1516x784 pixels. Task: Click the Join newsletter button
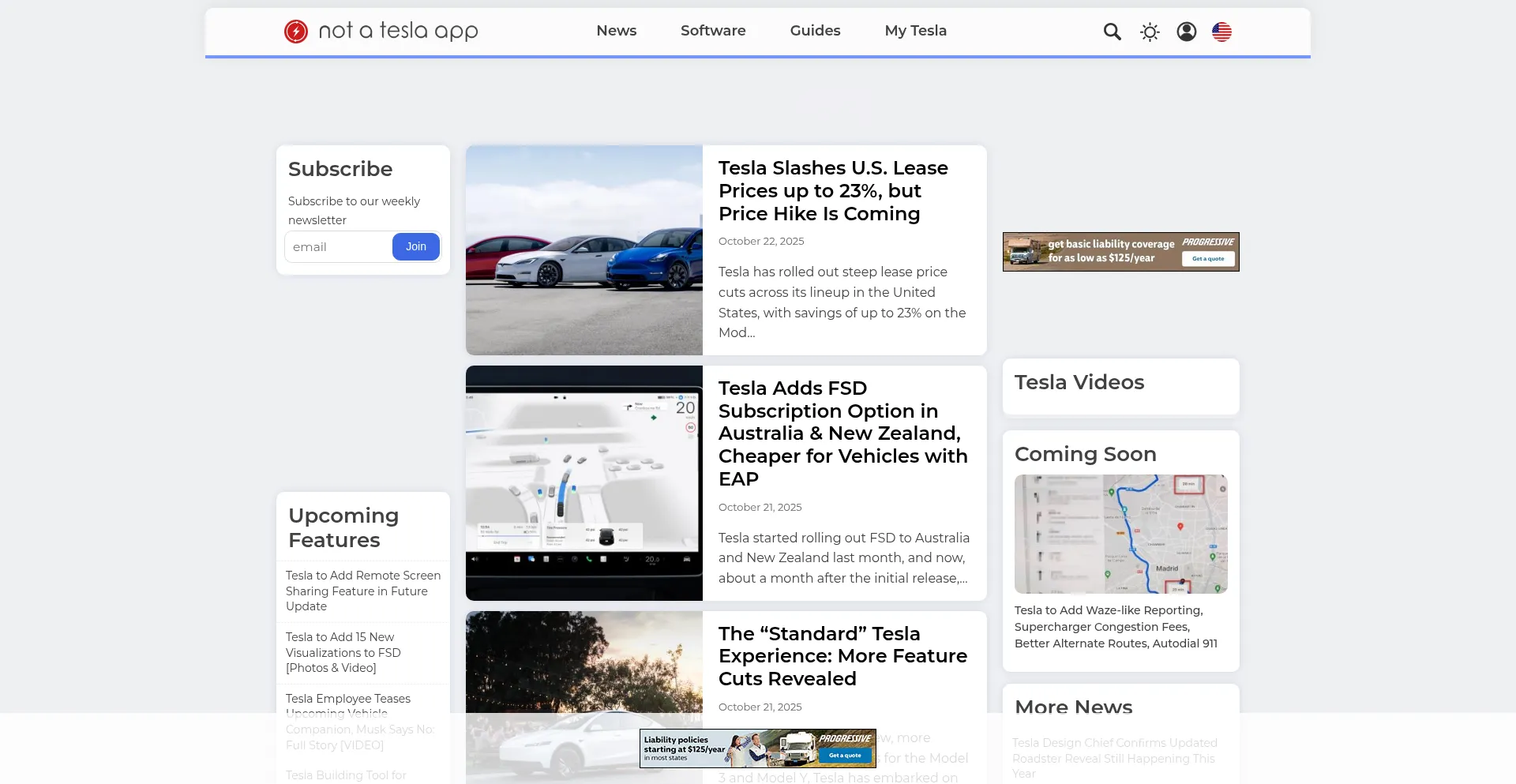[x=415, y=247]
